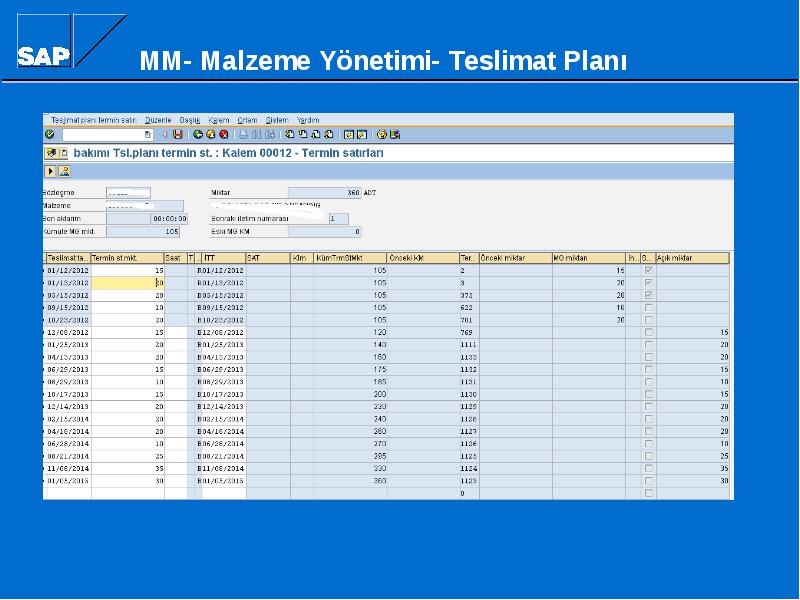Click the 'Önceki miktar' column header
Viewport: 800px width, 600px height.
click(516, 258)
